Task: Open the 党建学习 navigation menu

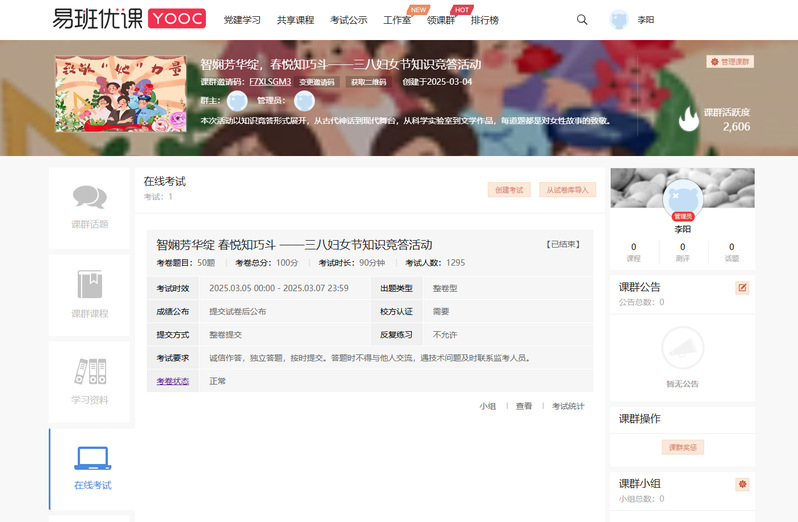Action: 242,20
